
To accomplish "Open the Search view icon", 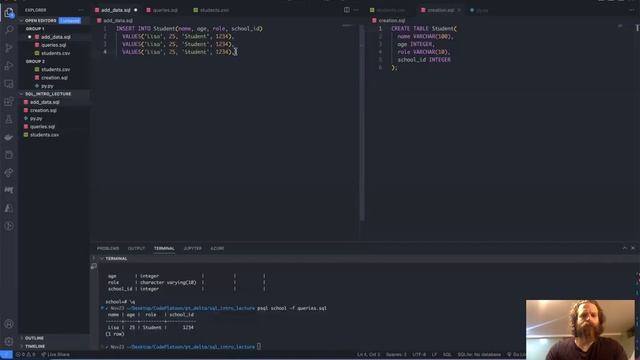I will coord(9,30).
